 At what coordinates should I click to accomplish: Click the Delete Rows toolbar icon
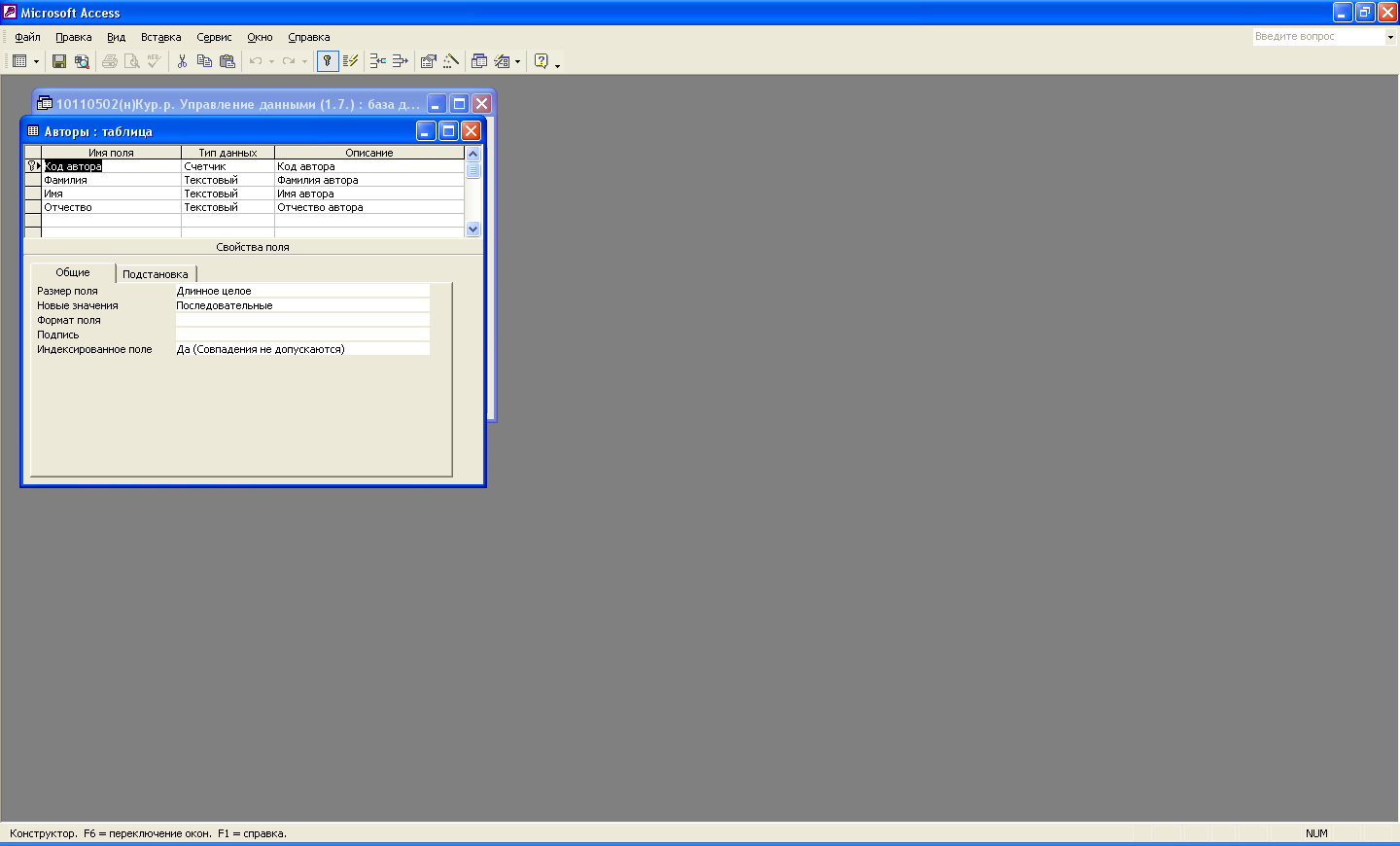tap(400, 61)
